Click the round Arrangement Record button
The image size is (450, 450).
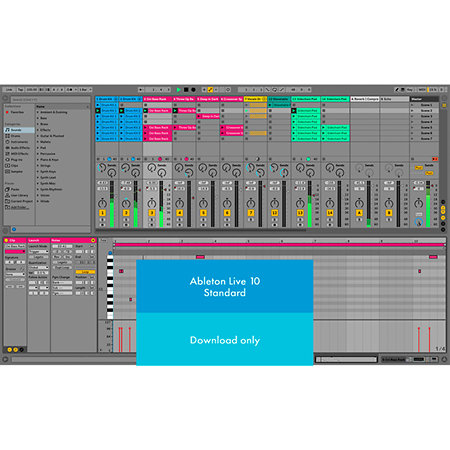[x=193, y=90]
